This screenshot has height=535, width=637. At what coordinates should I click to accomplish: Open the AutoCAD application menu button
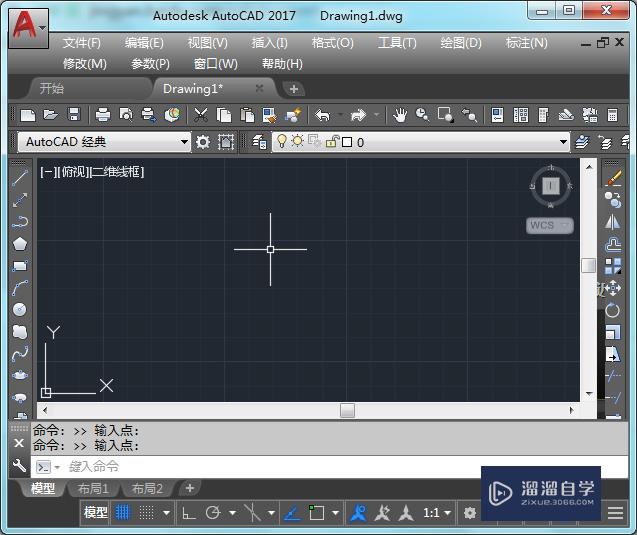(x=28, y=28)
